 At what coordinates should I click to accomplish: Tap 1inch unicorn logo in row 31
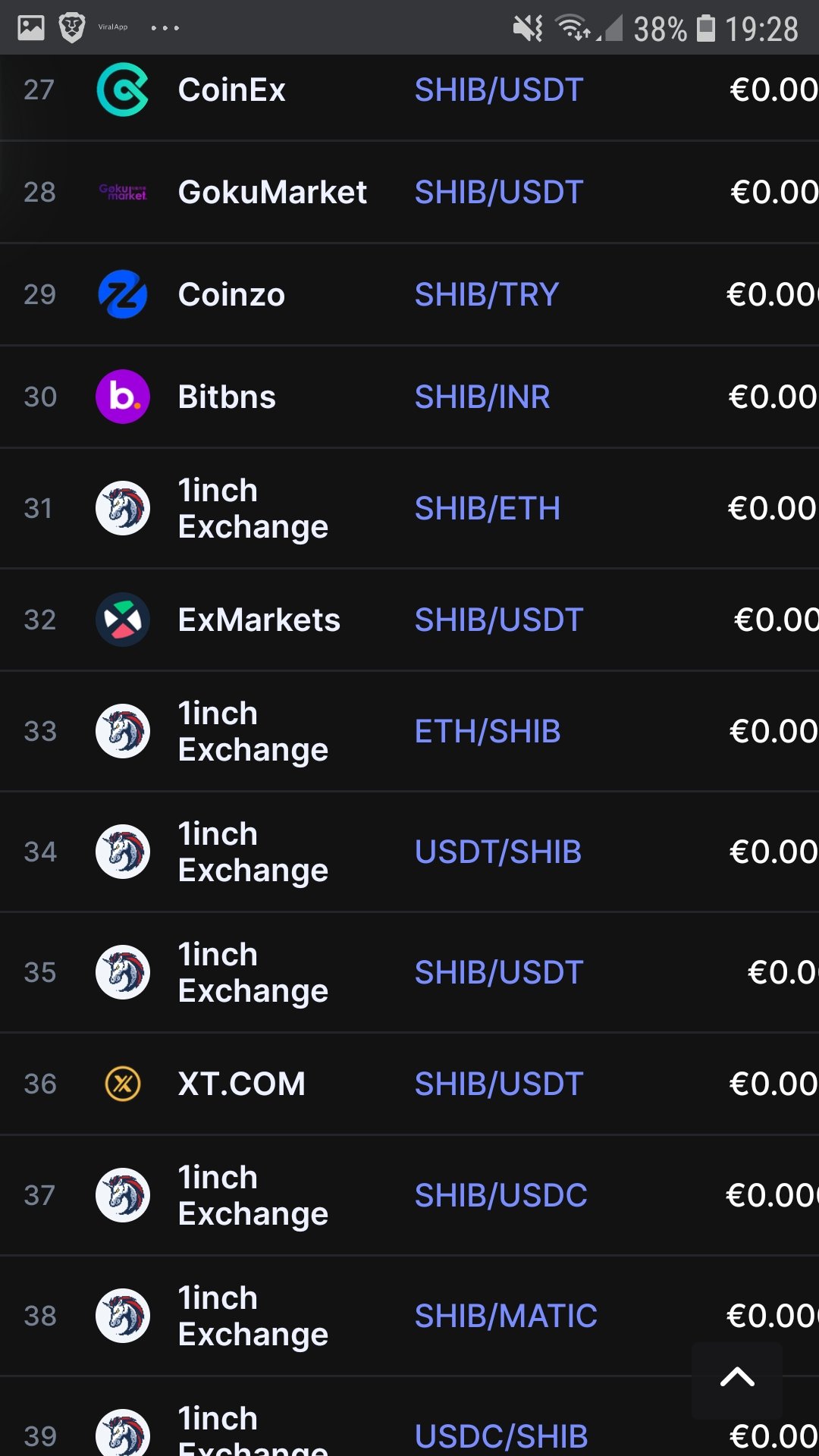pyautogui.click(x=123, y=508)
